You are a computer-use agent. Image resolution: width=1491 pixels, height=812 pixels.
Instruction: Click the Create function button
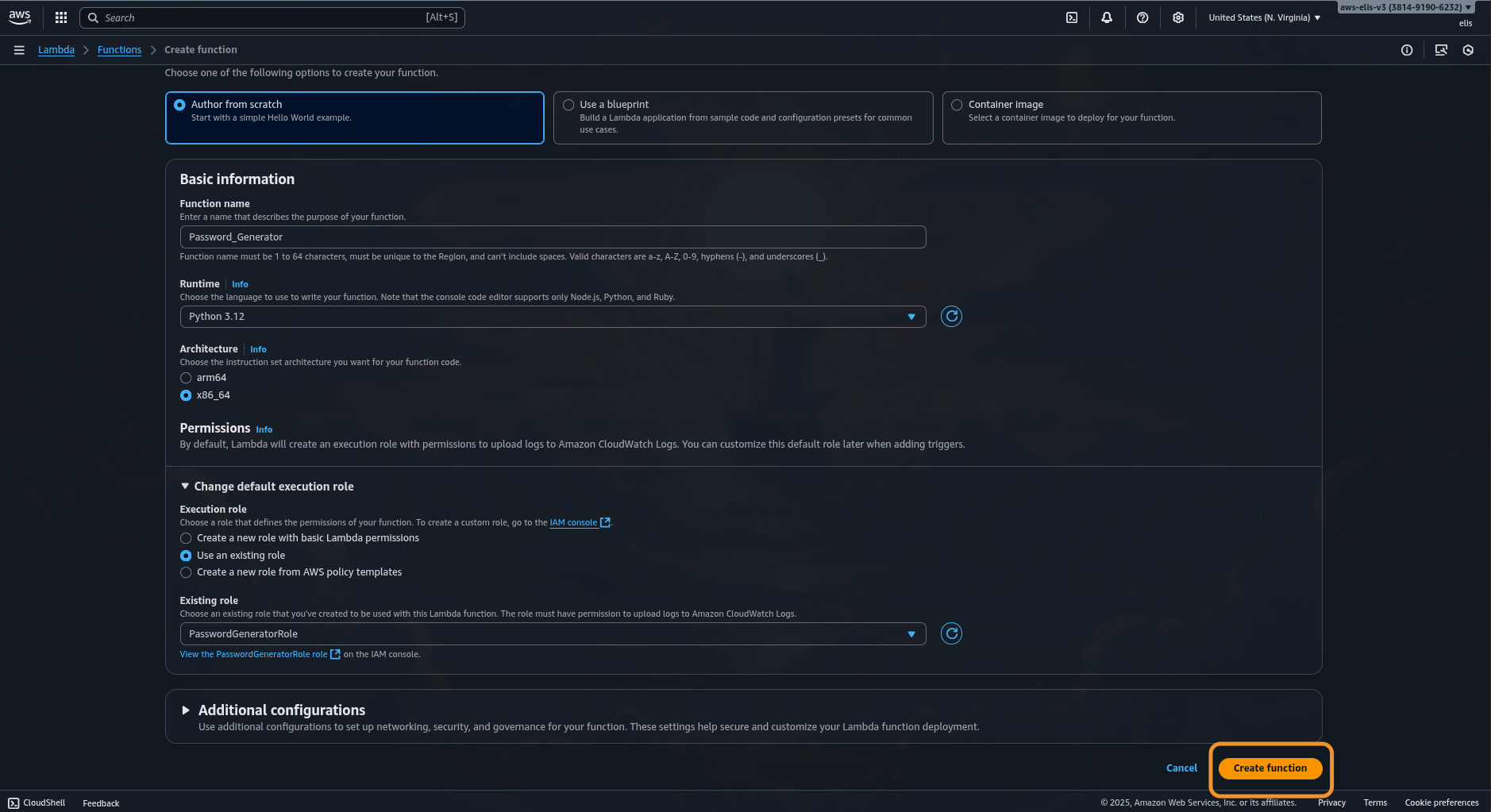tap(1269, 768)
